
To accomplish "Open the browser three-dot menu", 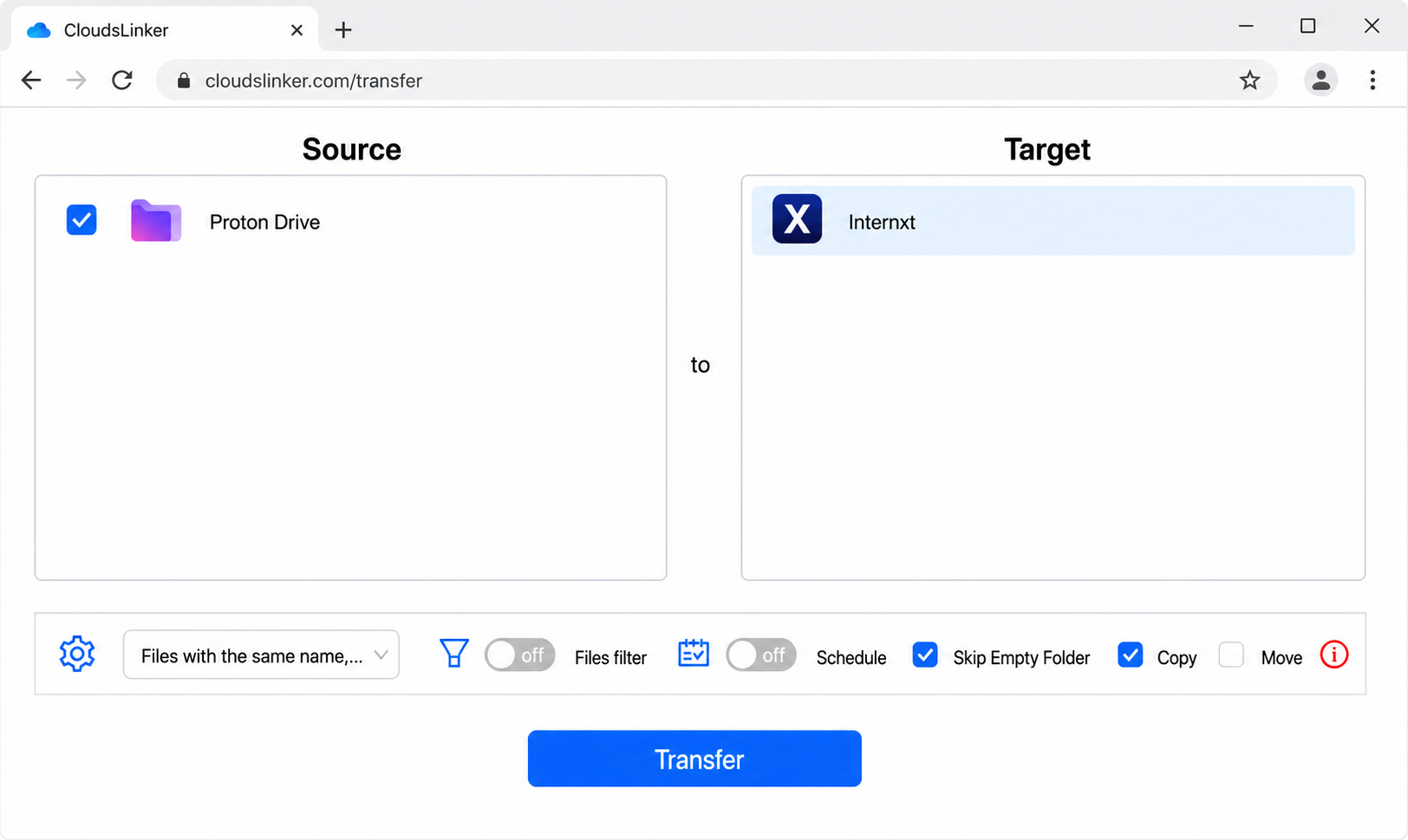I will click(x=1372, y=81).
